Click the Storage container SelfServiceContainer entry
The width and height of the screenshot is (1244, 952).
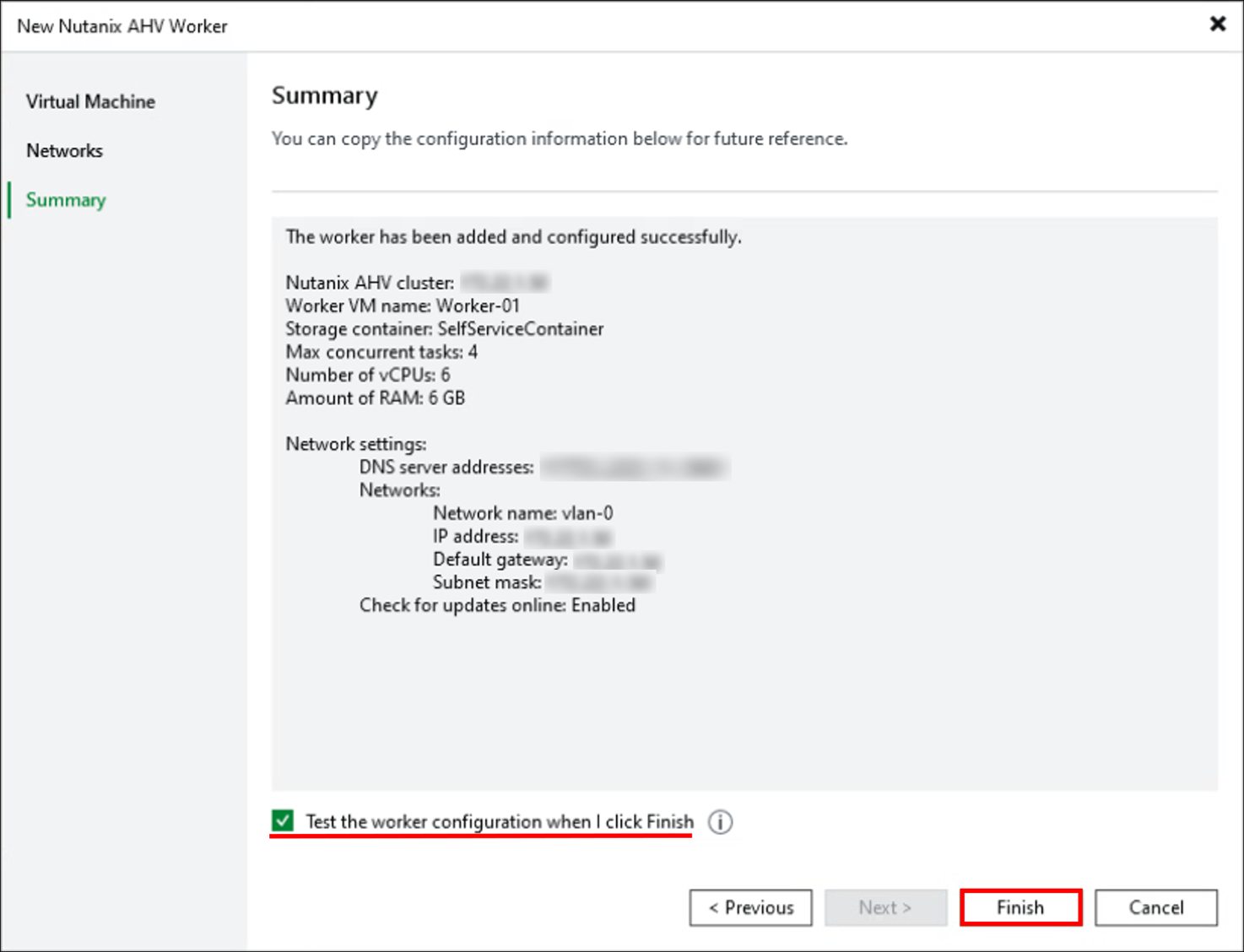[x=444, y=329]
